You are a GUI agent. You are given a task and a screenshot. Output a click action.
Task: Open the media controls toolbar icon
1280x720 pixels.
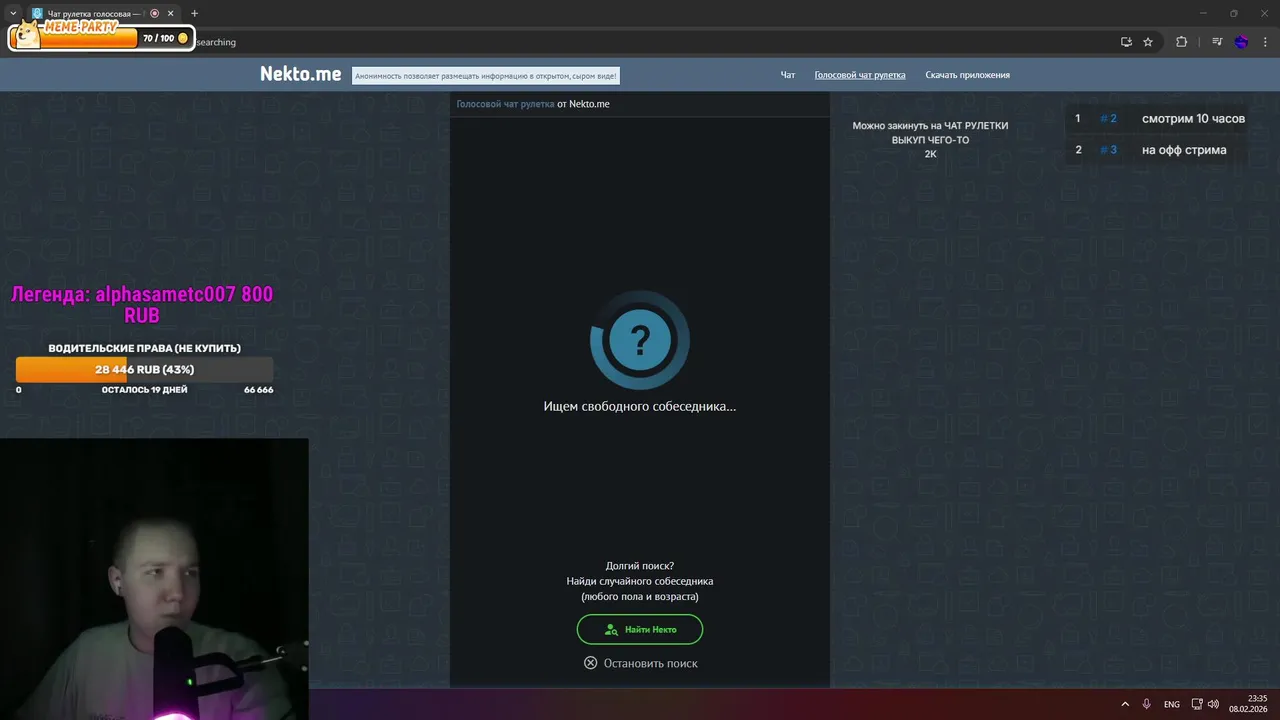1217,42
